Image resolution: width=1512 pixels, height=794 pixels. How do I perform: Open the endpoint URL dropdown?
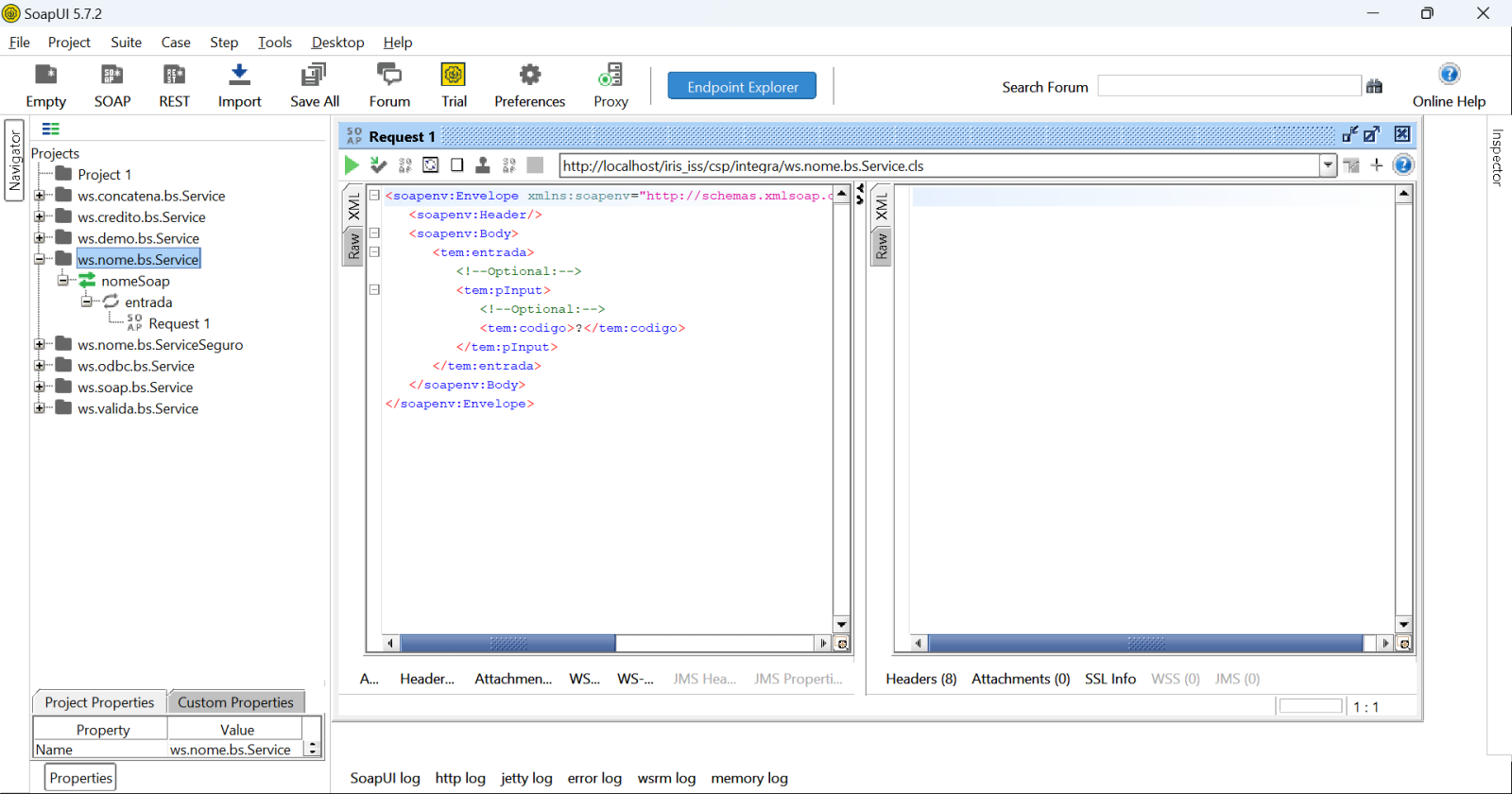pos(1328,165)
